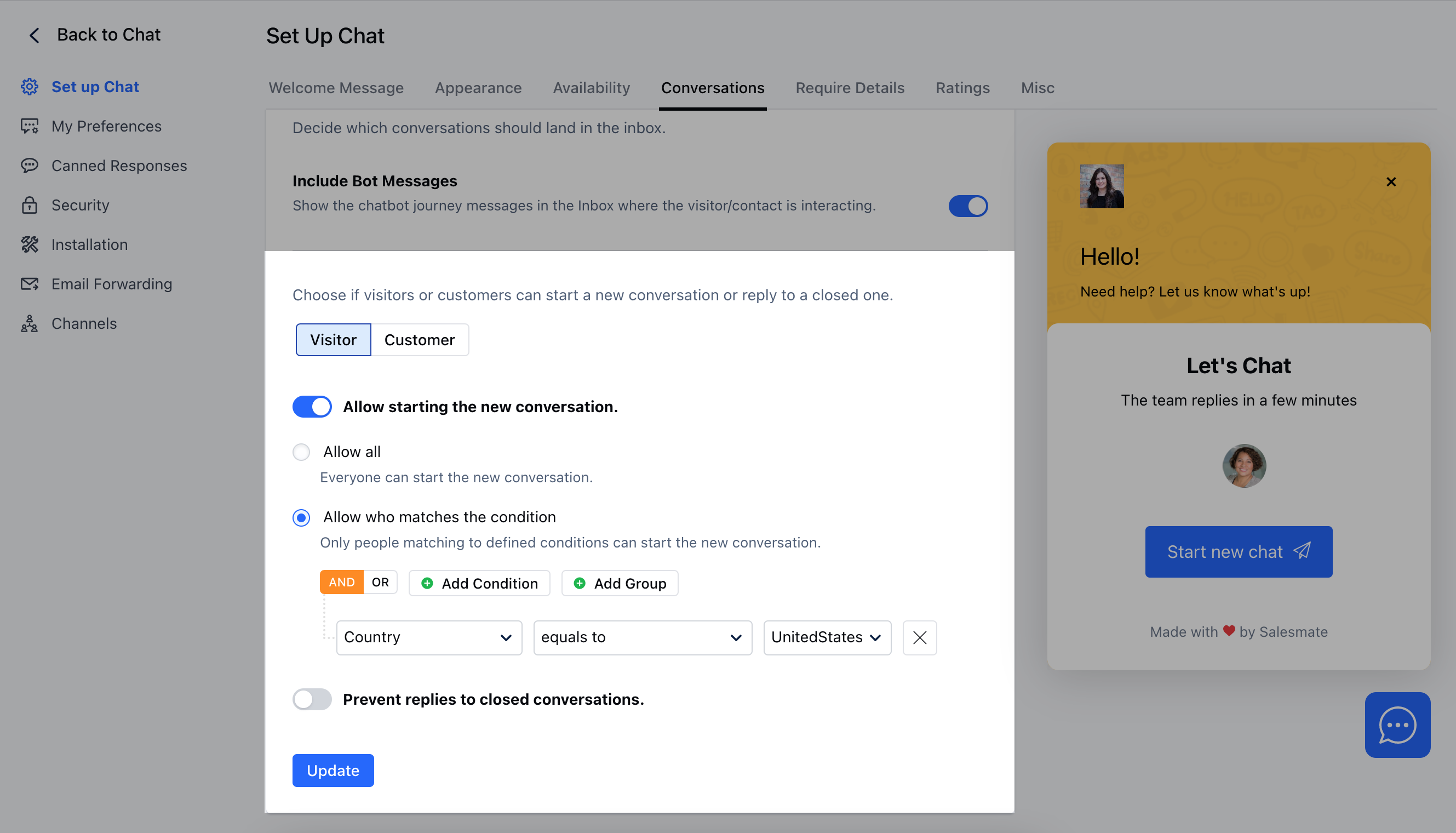Click the back arrow next to Back to Chat
This screenshot has width=1456, height=833.
tap(35, 35)
